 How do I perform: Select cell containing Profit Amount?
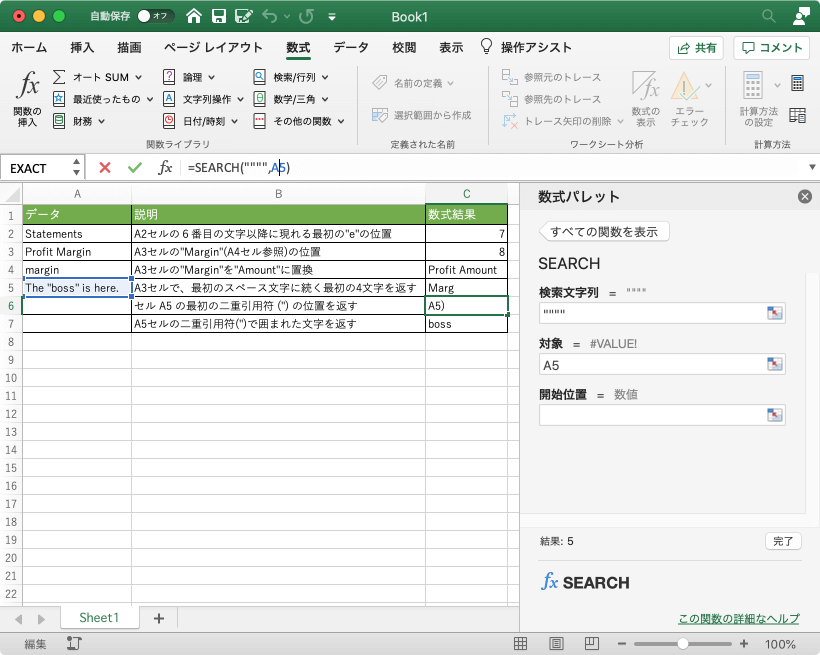(466, 270)
